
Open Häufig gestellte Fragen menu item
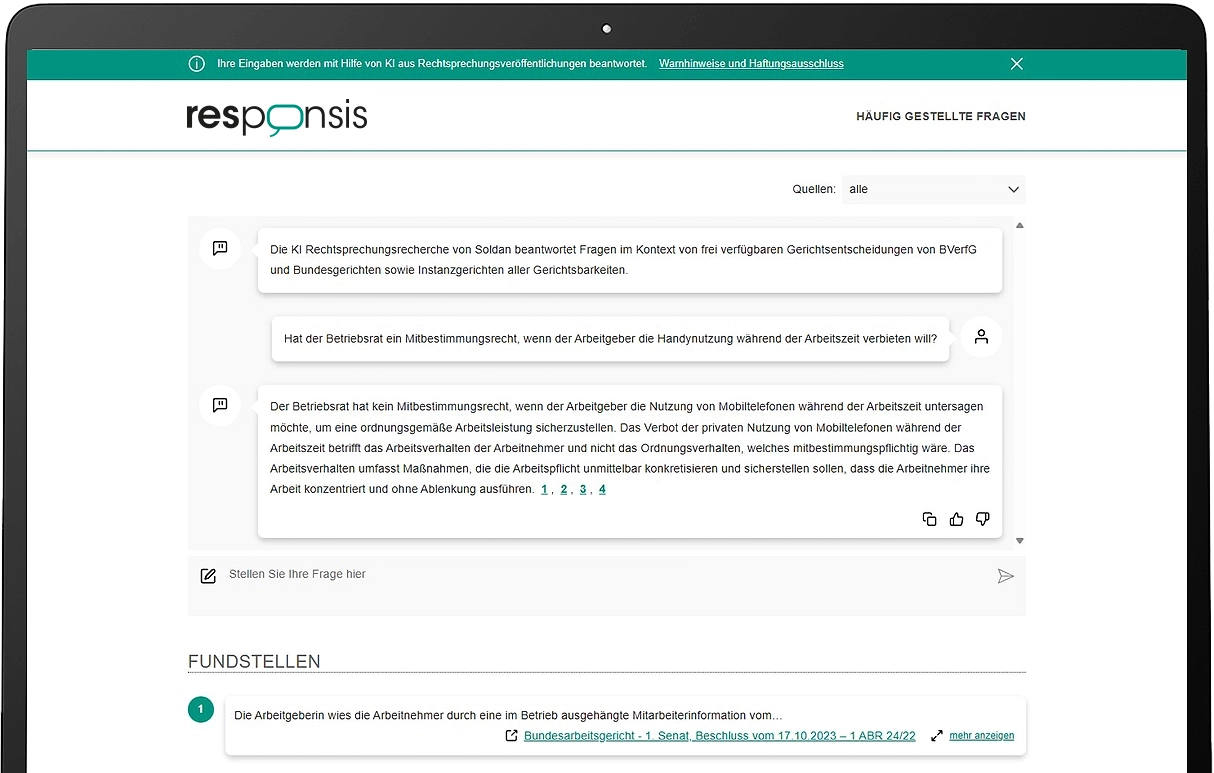point(941,117)
